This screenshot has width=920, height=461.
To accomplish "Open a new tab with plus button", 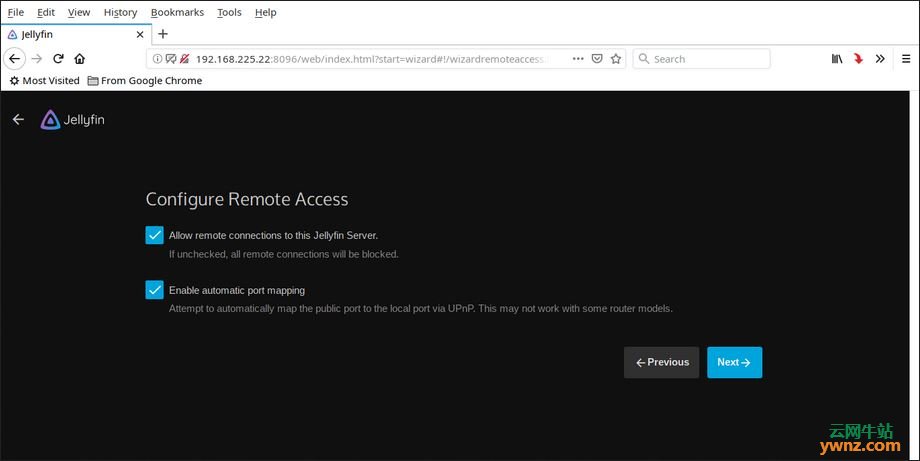I will (x=163, y=34).
